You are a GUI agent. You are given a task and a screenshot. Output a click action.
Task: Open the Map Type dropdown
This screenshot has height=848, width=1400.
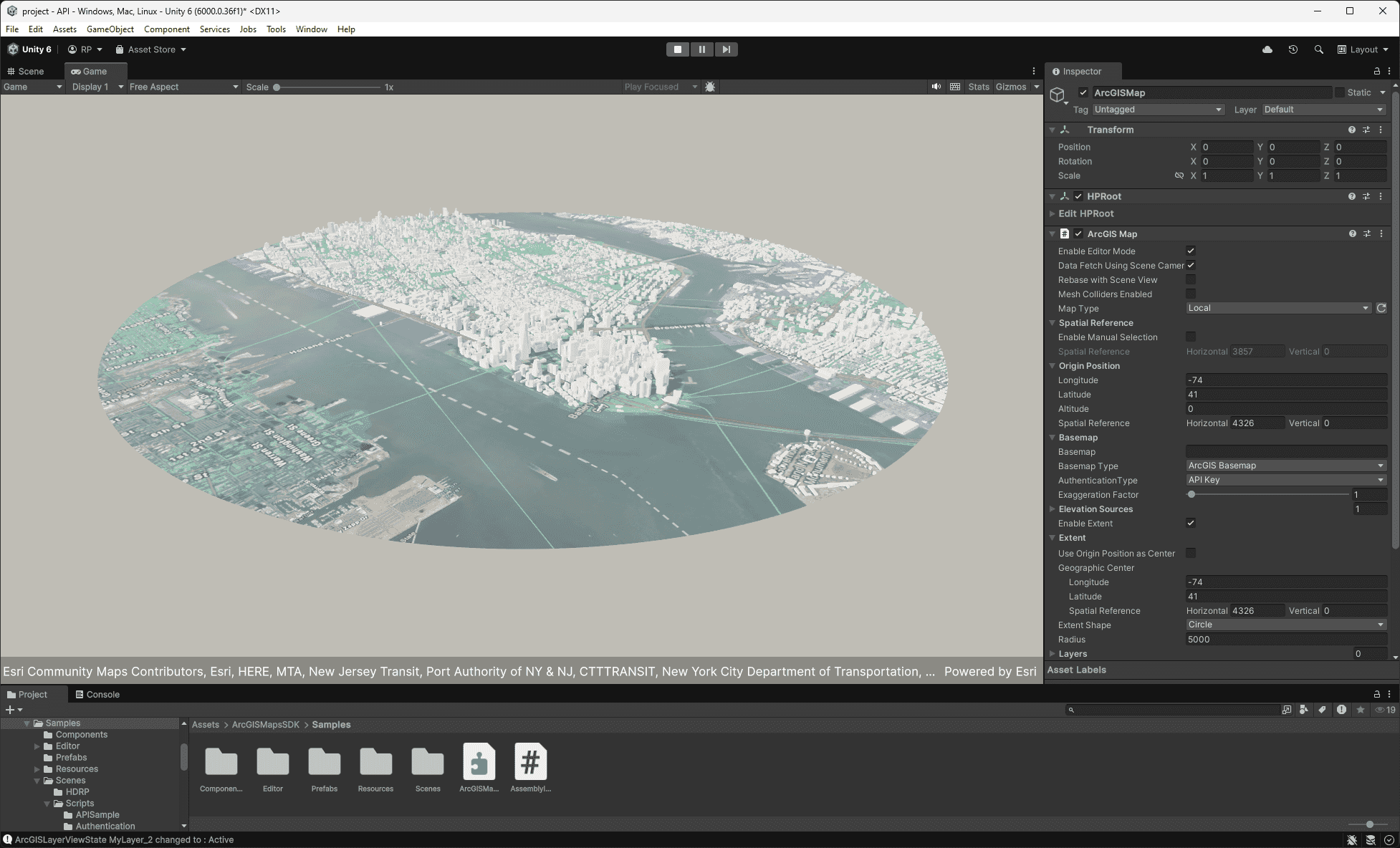coord(1278,308)
